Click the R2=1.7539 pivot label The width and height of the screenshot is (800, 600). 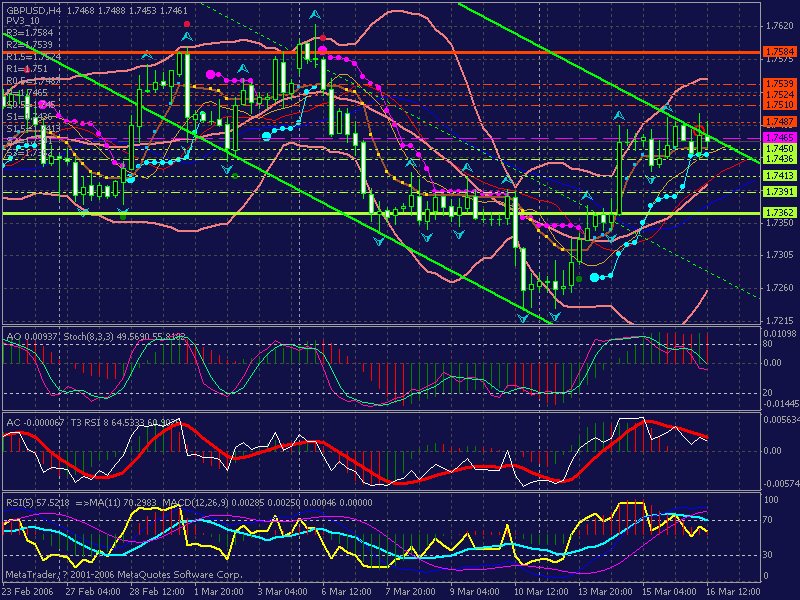tap(30, 44)
